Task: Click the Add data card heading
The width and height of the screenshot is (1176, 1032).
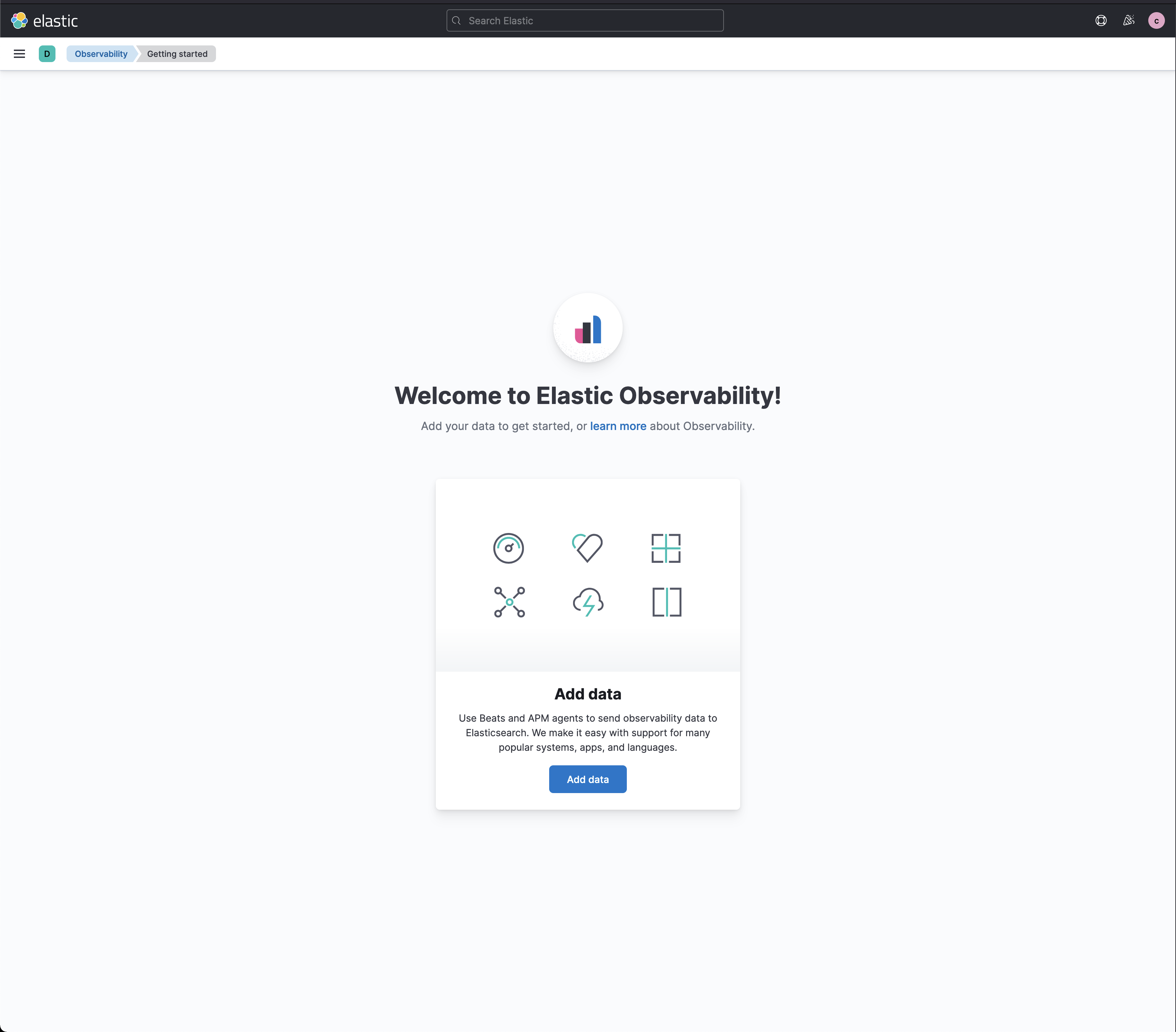Action: [587, 694]
